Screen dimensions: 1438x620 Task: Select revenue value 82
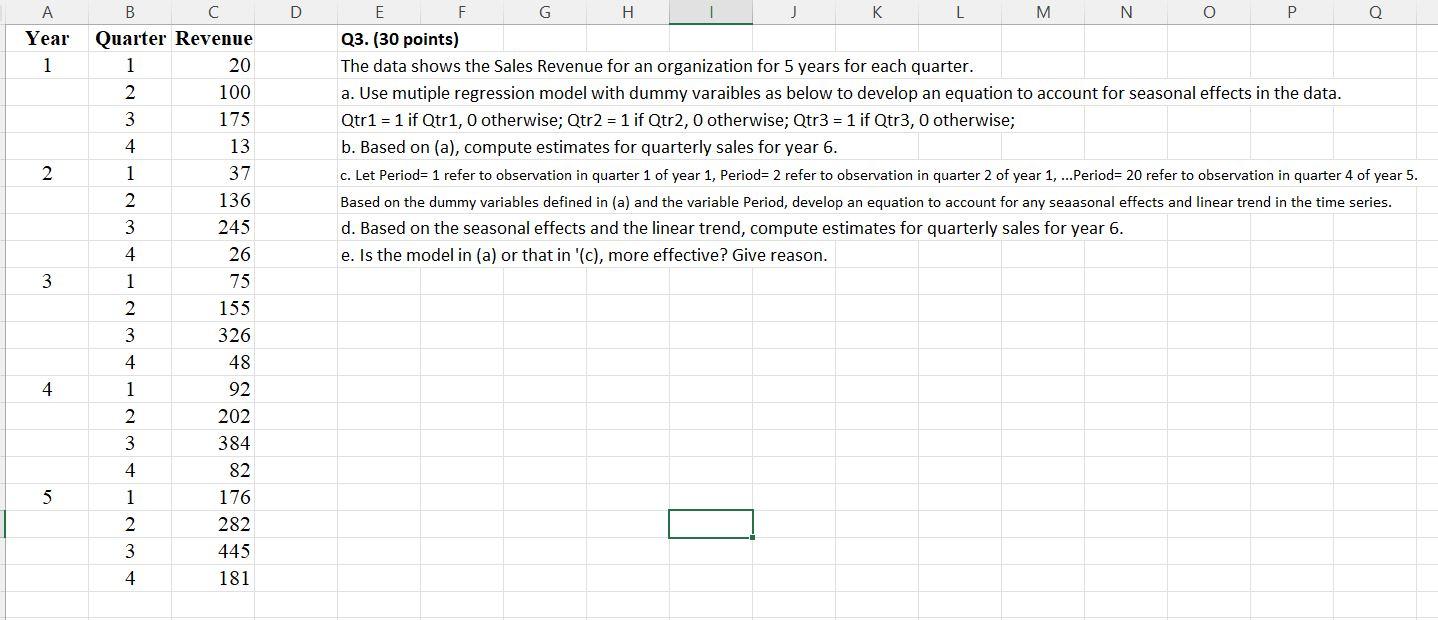tap(213, 470)
